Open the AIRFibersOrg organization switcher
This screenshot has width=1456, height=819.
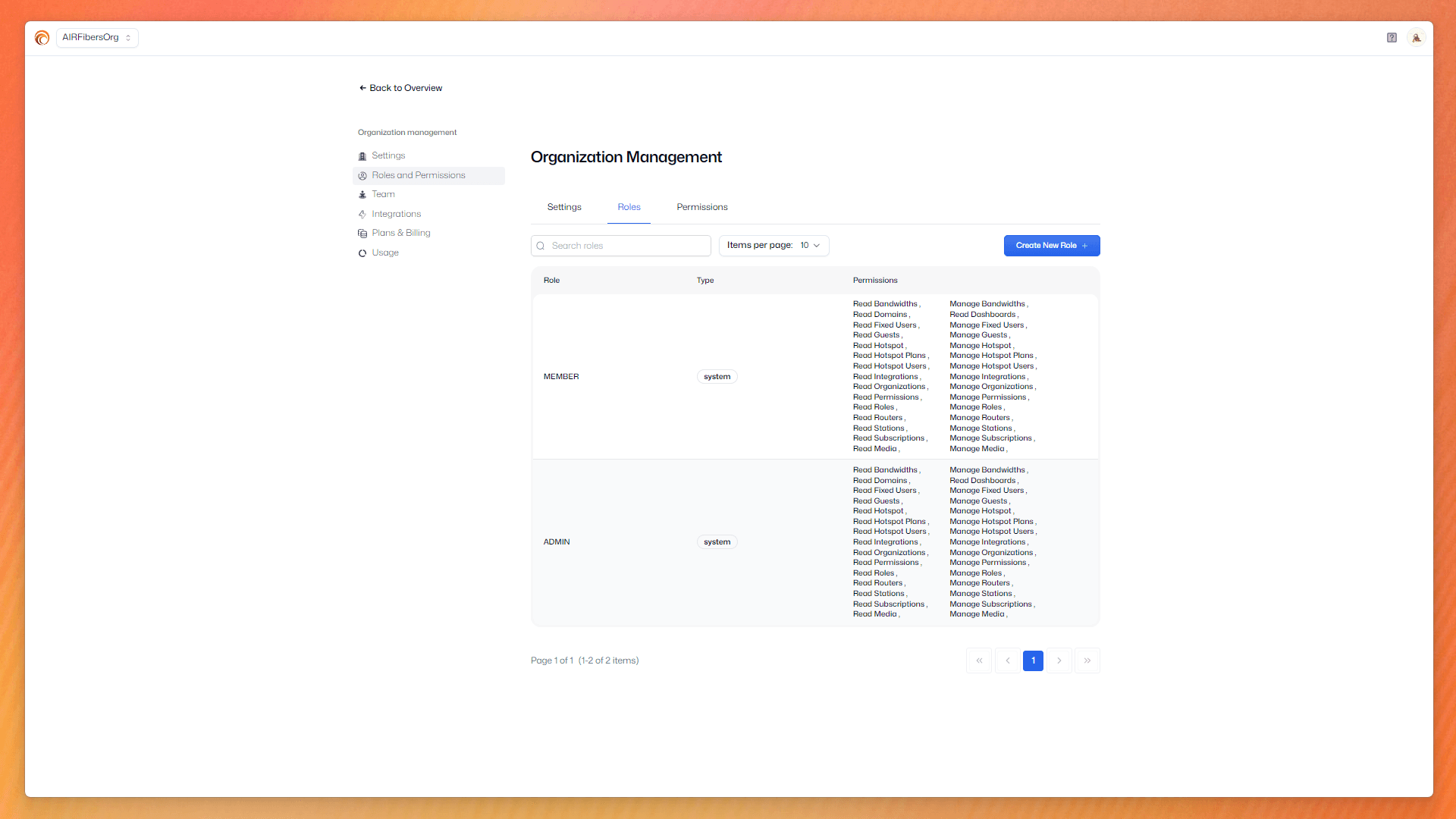click(x=96, y=37)
